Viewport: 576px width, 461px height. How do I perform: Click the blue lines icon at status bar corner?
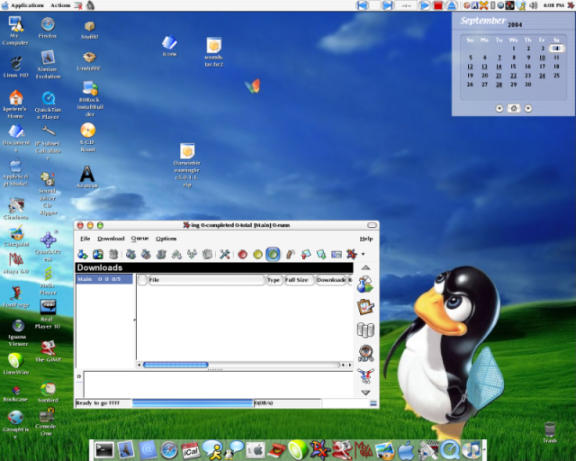tap(373, 403)
